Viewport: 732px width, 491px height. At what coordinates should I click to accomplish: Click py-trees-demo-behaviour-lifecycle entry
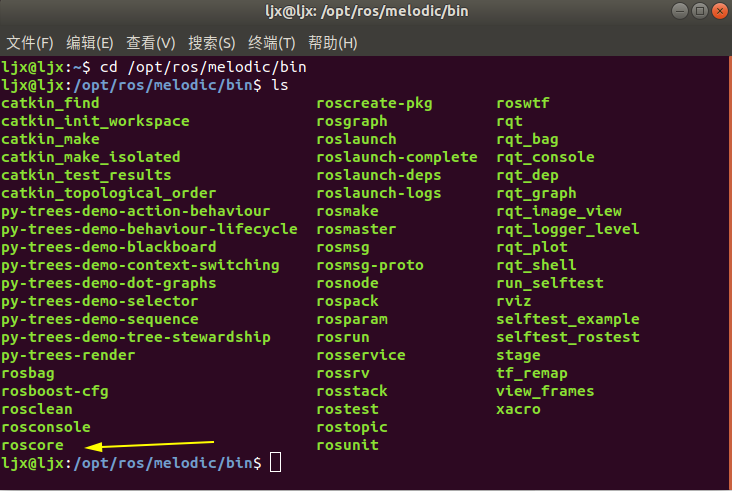(x=149, y=229)
